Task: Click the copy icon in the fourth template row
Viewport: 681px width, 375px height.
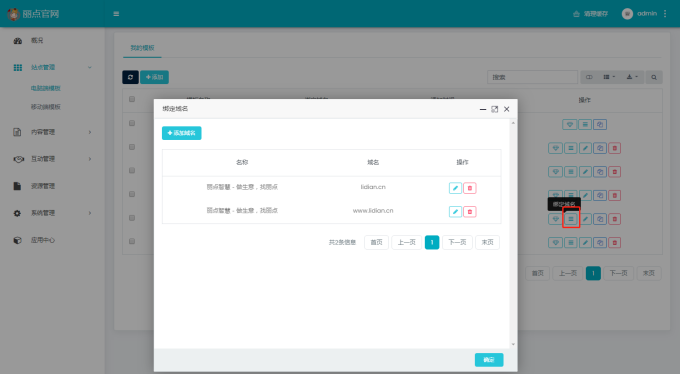Action: [x=600, y=196]
